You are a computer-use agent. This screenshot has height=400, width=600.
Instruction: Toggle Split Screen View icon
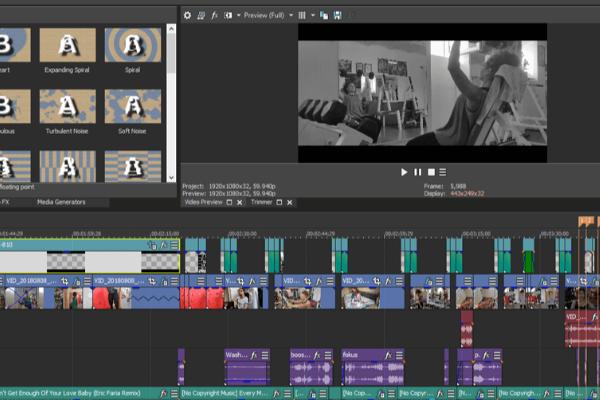tap(228, 15)
